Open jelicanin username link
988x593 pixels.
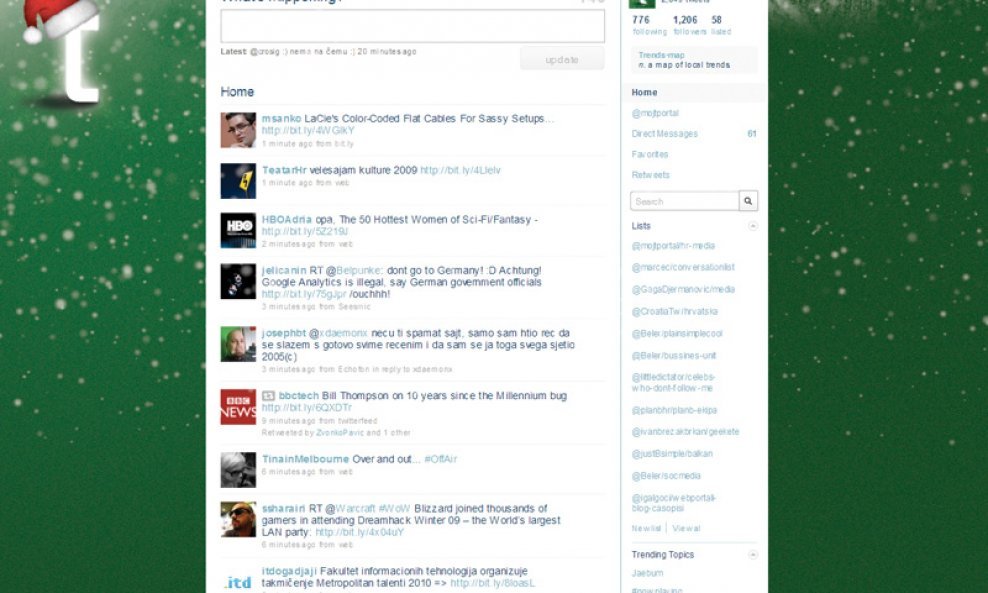pos(284,270)
